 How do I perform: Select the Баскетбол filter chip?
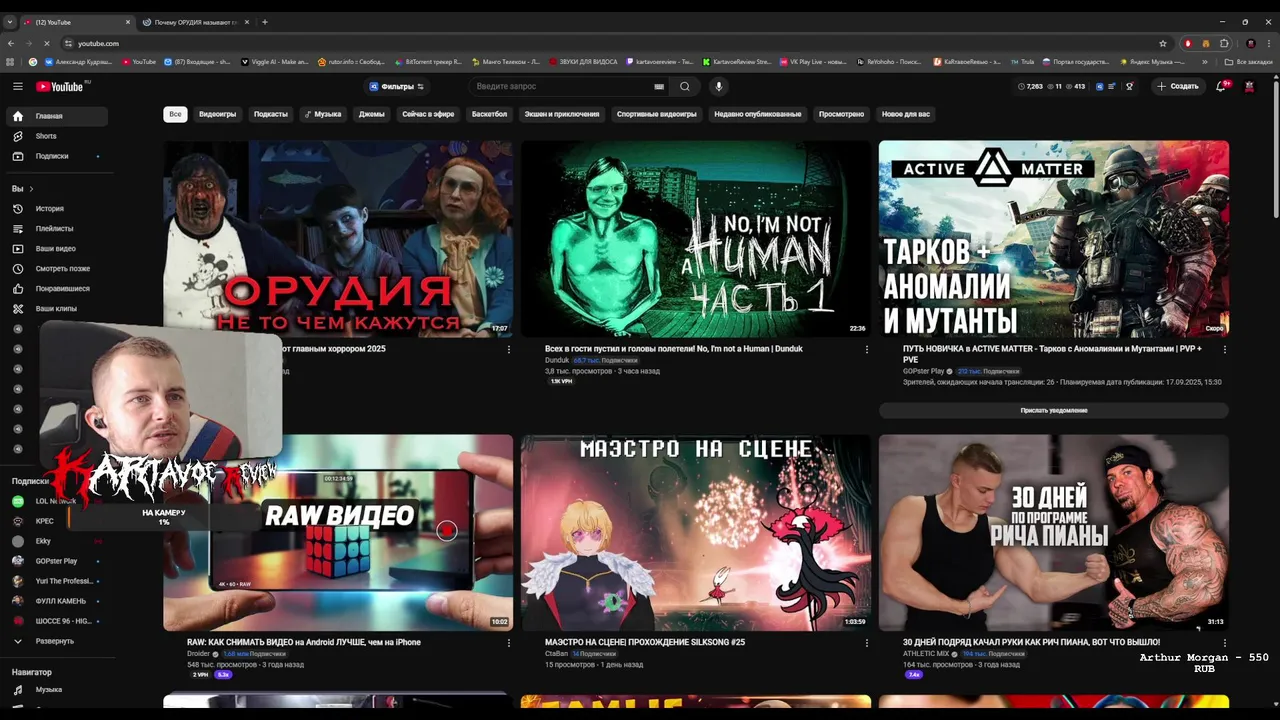pos(490,114)
